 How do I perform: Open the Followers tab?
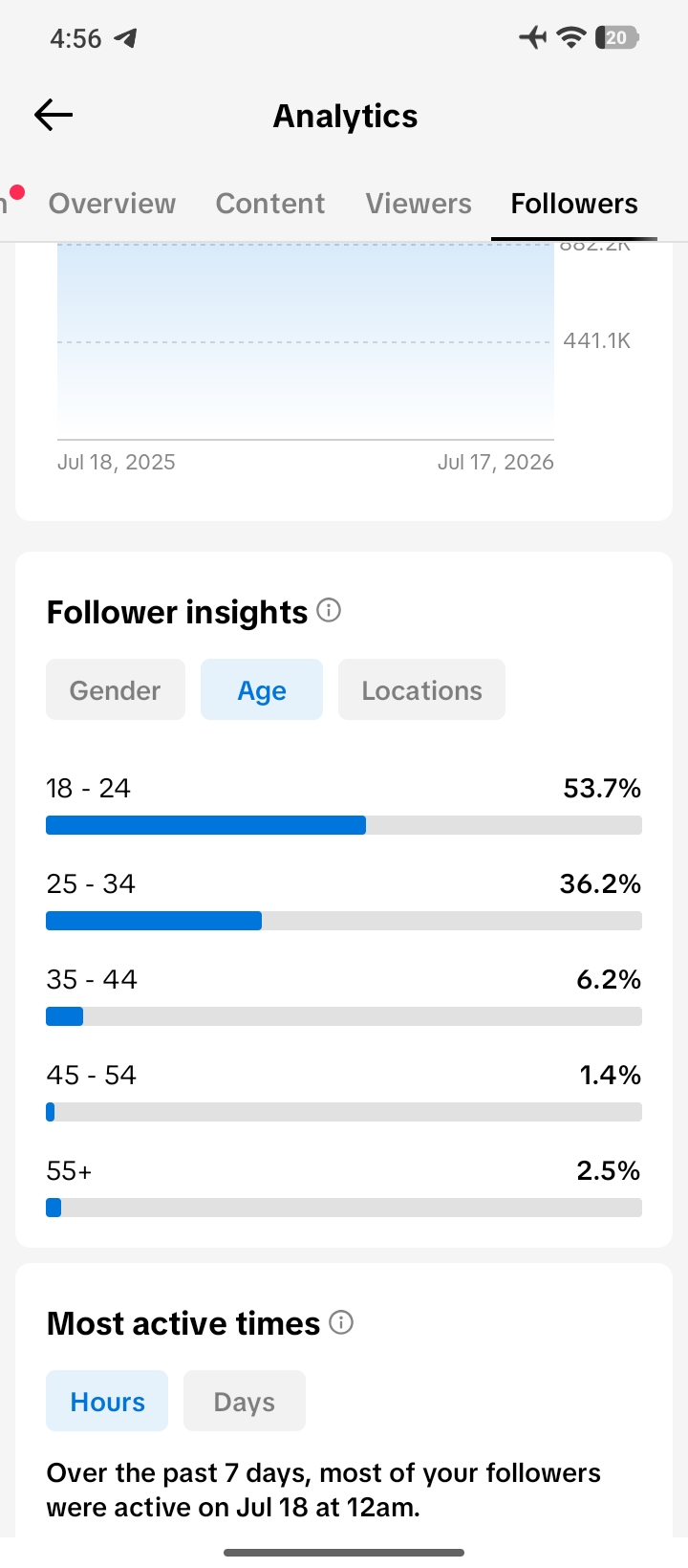click(x=574, y=204)
